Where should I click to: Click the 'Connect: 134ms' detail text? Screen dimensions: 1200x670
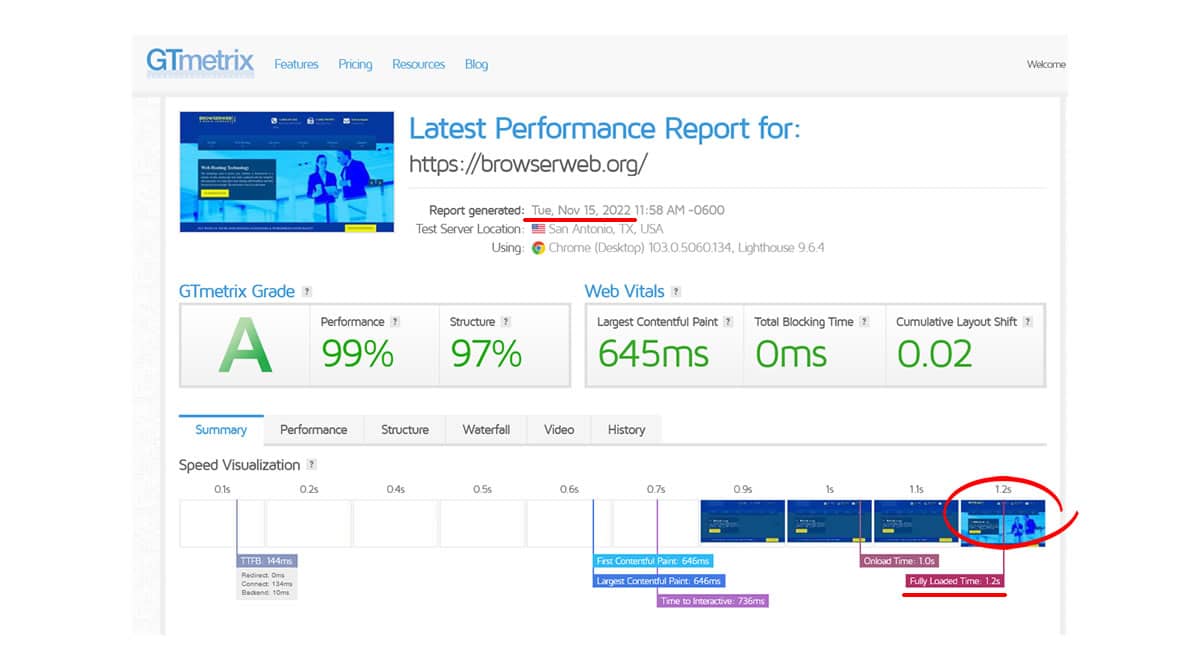(x=265, y=584)
